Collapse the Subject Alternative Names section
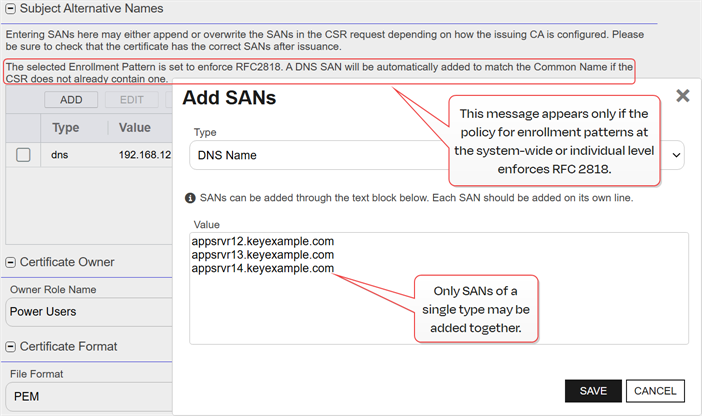 [x=10, y=9]
